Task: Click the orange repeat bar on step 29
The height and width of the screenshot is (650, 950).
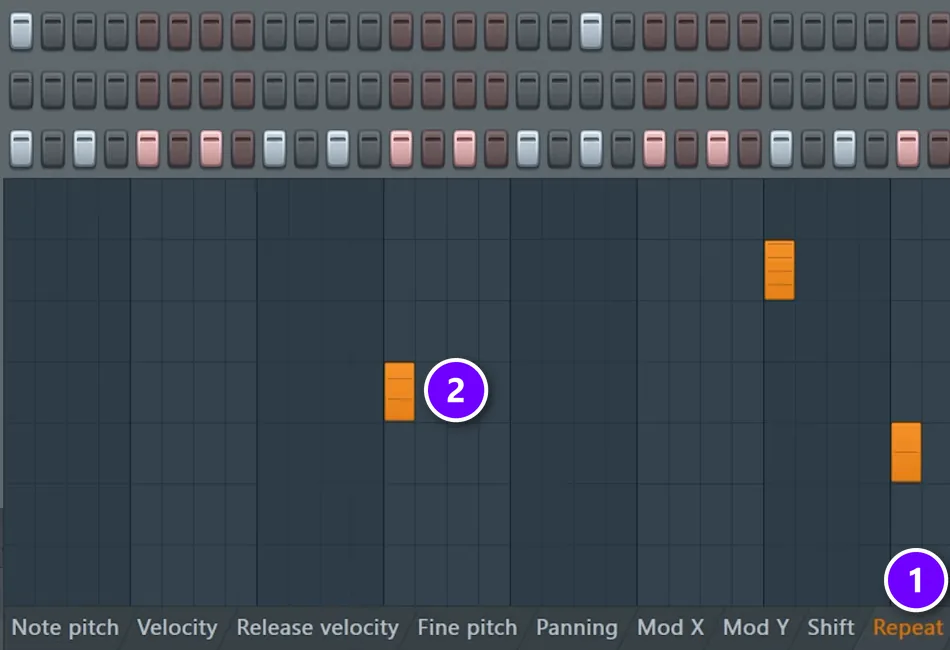Action: [906, 453]
